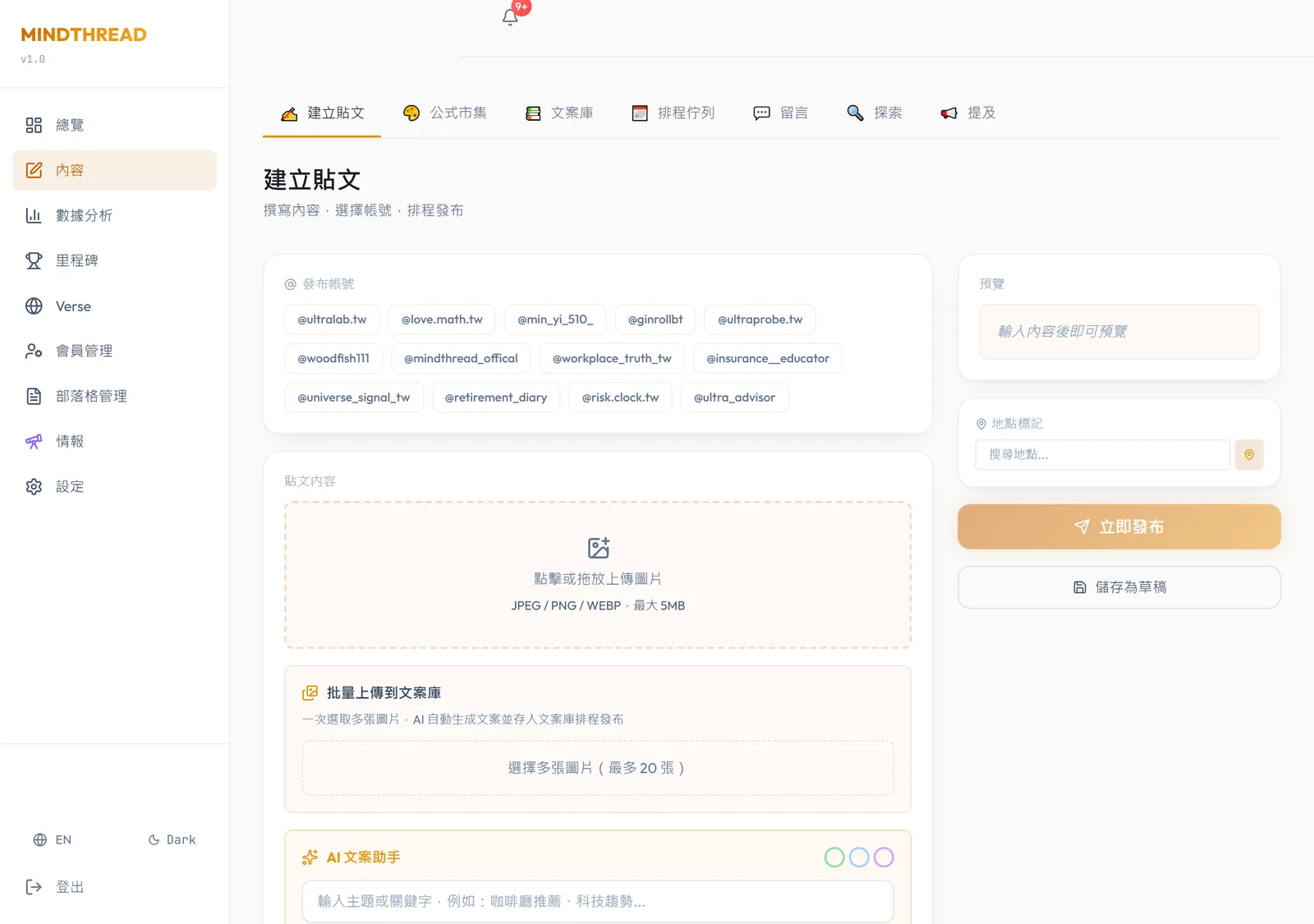Go to 里程碑 milestones
The height and width of the screenshot is (924, 1314).
click(x=114, y=260)
